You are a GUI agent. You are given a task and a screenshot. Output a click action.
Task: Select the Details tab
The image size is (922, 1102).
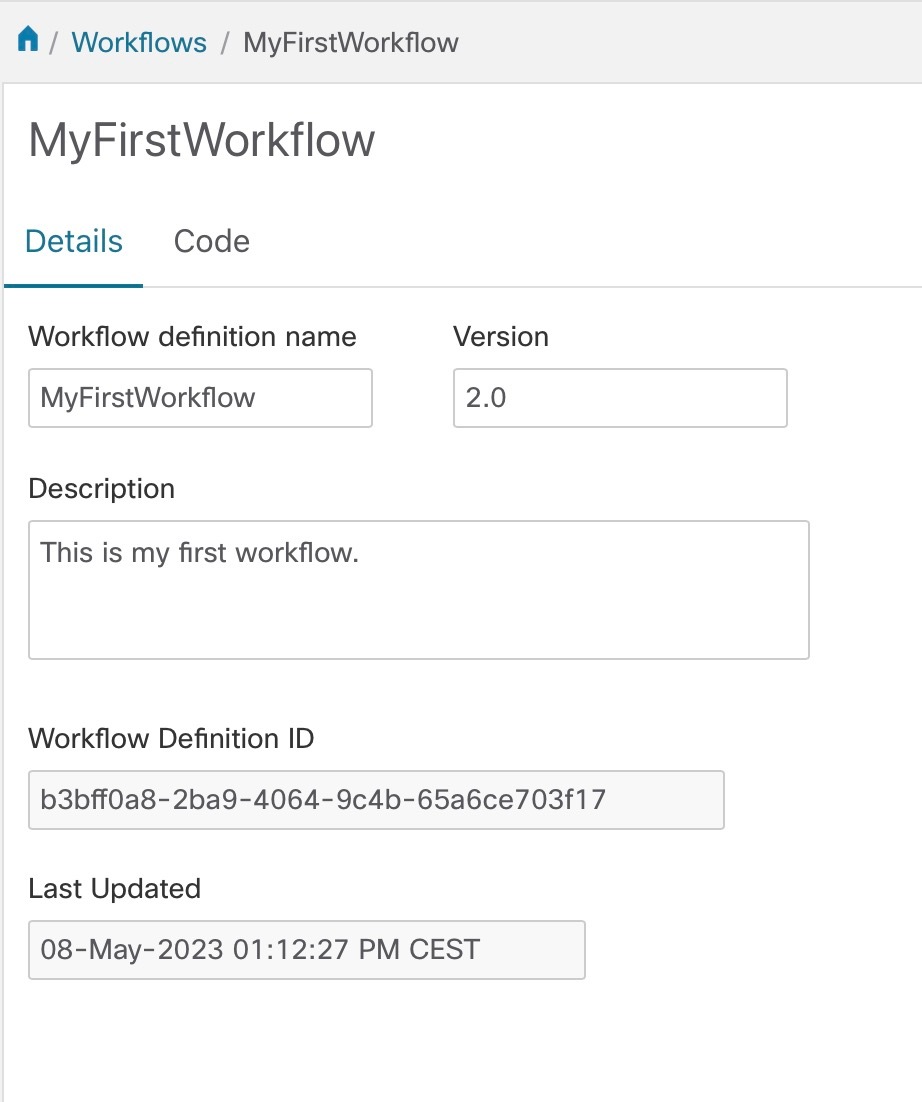point(72,240)
